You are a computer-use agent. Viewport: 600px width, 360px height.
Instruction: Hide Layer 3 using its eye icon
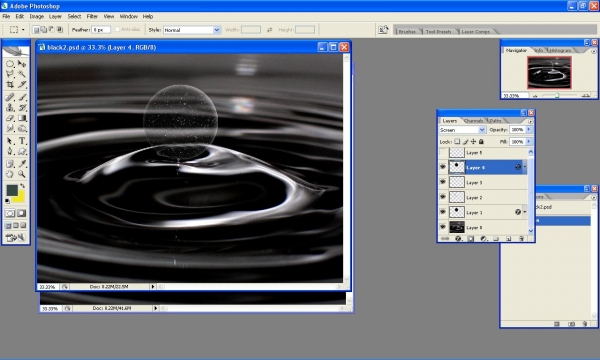[x=443, y=182]
